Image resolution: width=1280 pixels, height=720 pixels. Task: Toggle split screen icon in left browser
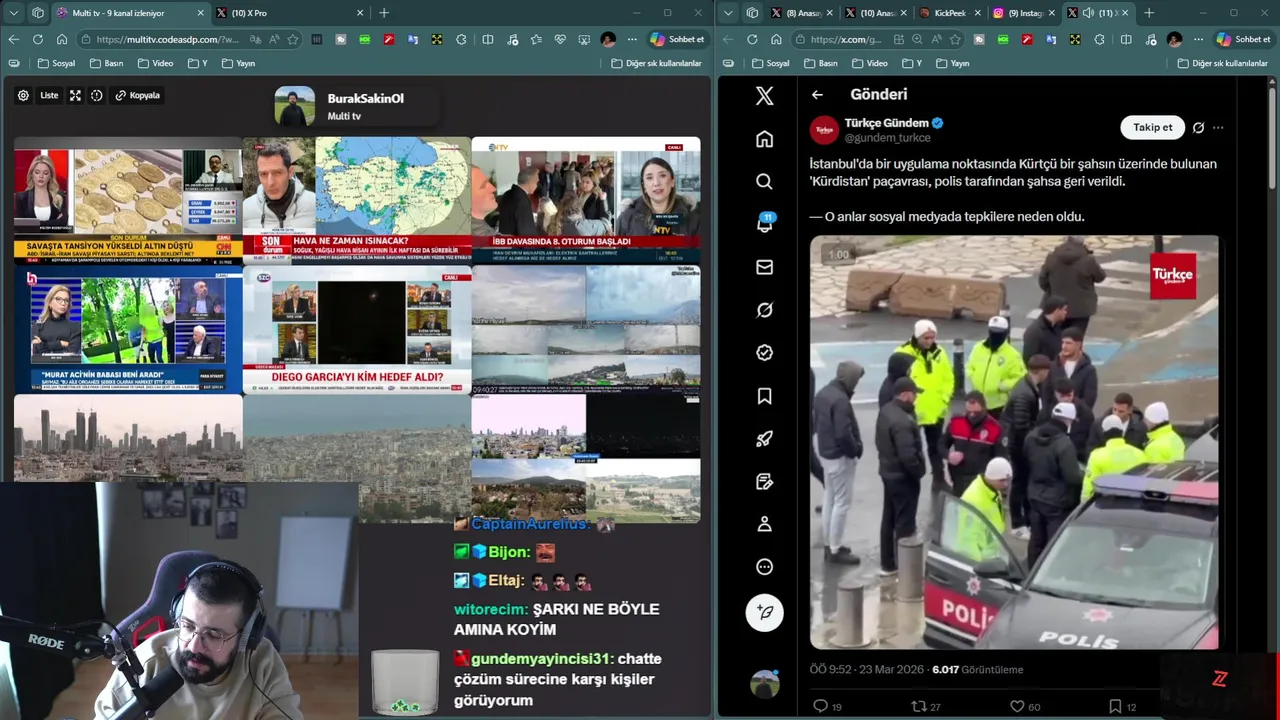coord(487,39)
